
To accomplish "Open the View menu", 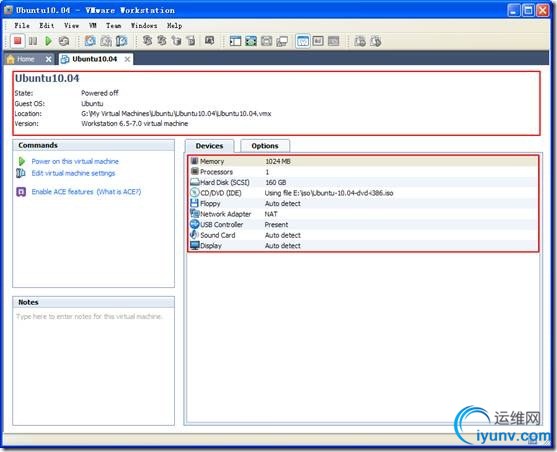I will [x=71, y=26].
